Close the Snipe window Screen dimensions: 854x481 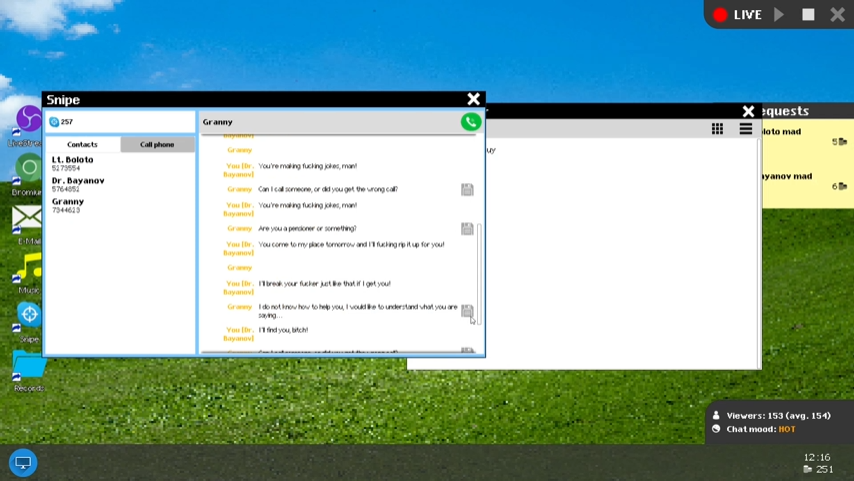473,99
